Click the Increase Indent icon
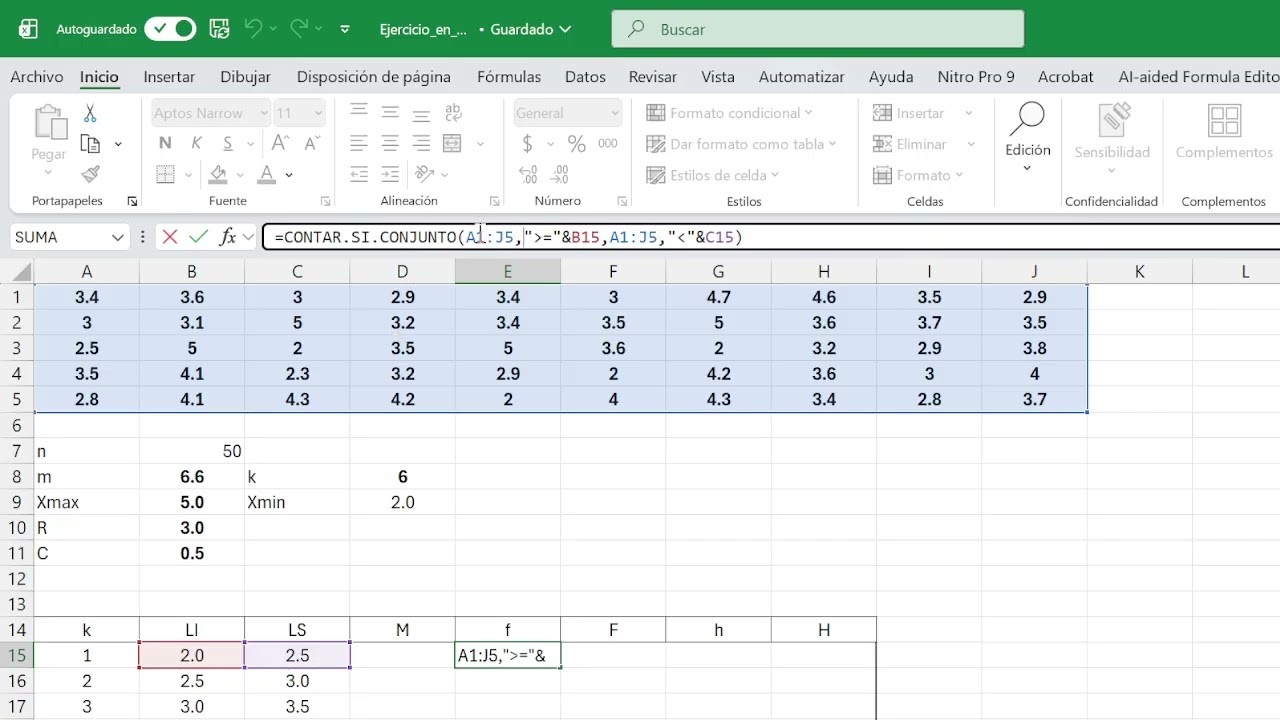This screenshot has height=720, width=1280. (x=391, y=175)
